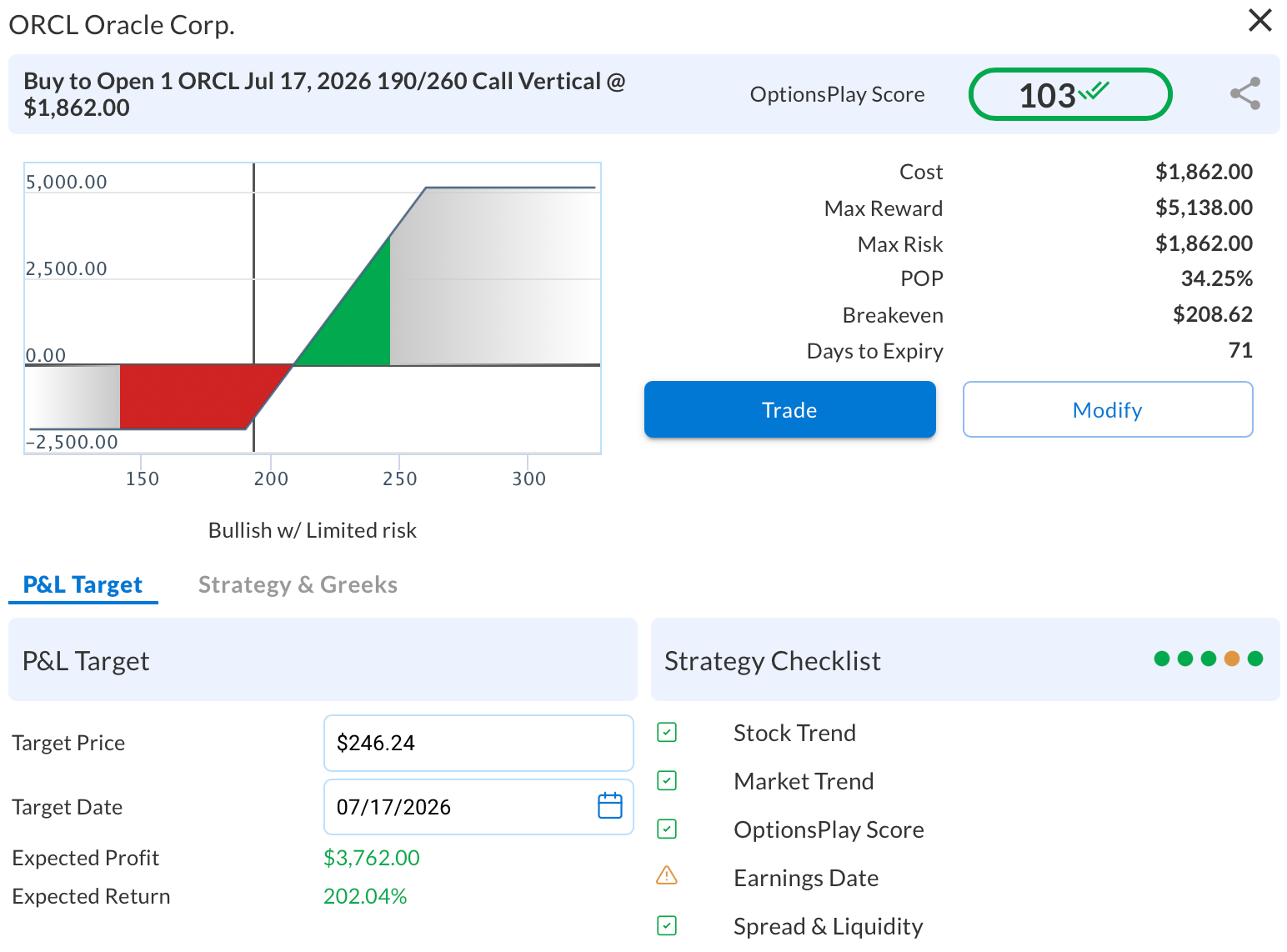Click the POP value 34.25%

click(x=1217, y=278)
